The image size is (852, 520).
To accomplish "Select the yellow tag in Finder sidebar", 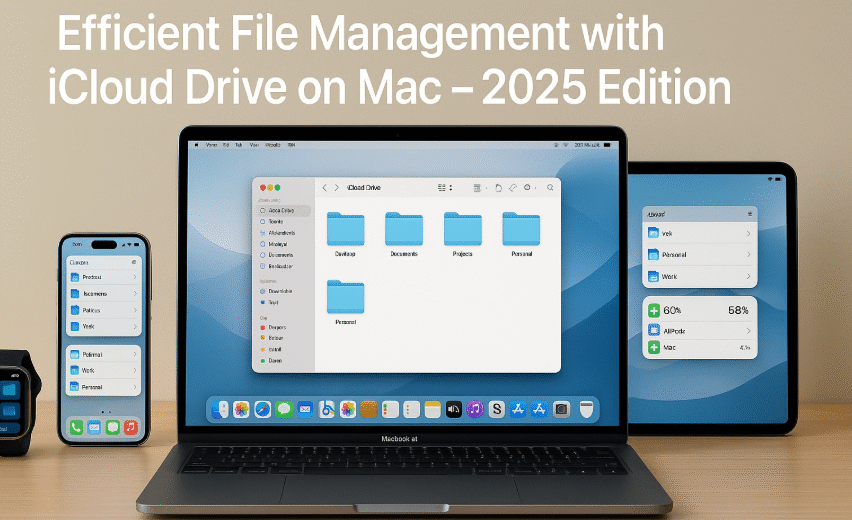I will 271,349.
